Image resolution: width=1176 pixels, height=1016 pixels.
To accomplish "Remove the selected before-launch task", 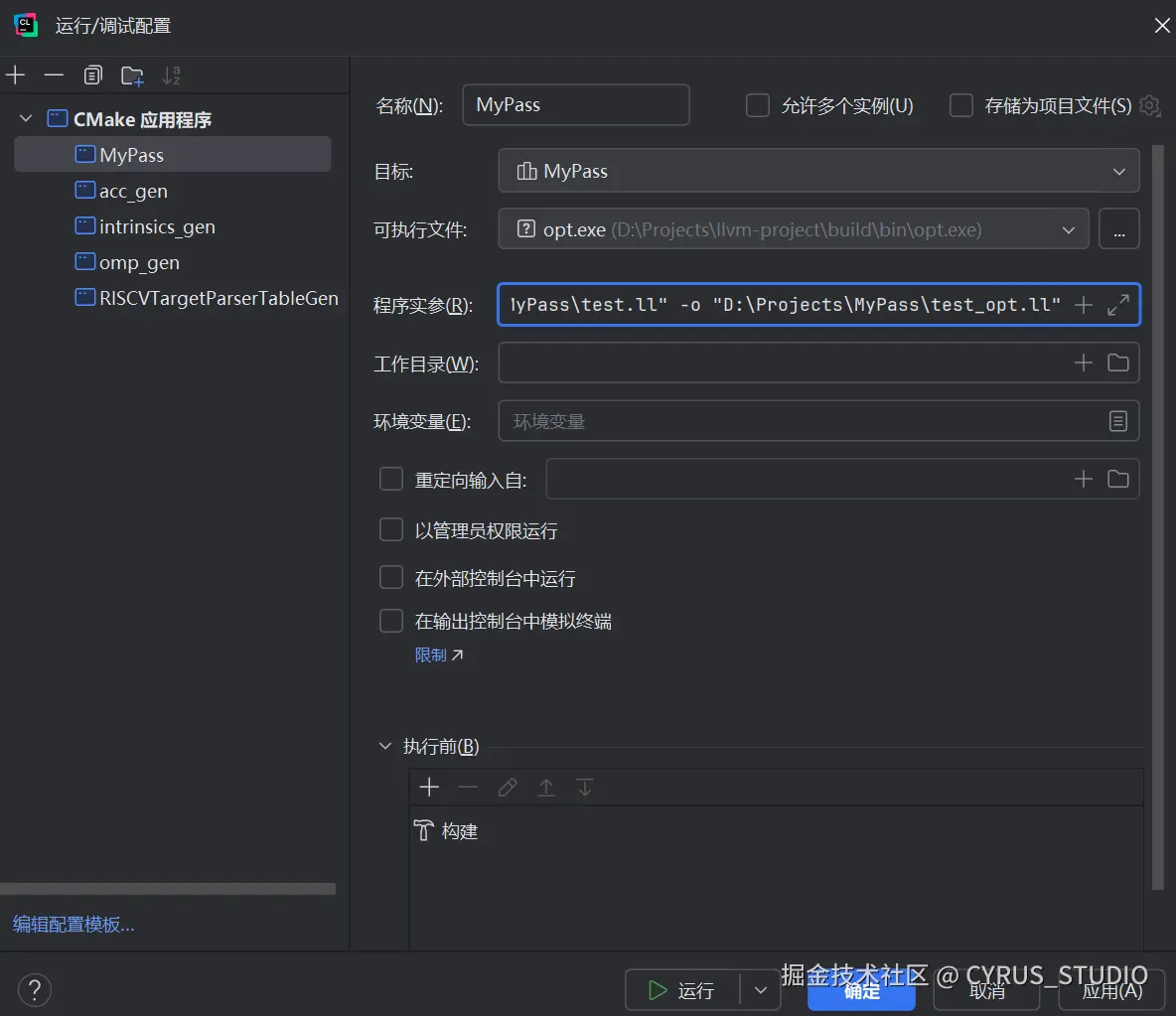I will (468, 787).
